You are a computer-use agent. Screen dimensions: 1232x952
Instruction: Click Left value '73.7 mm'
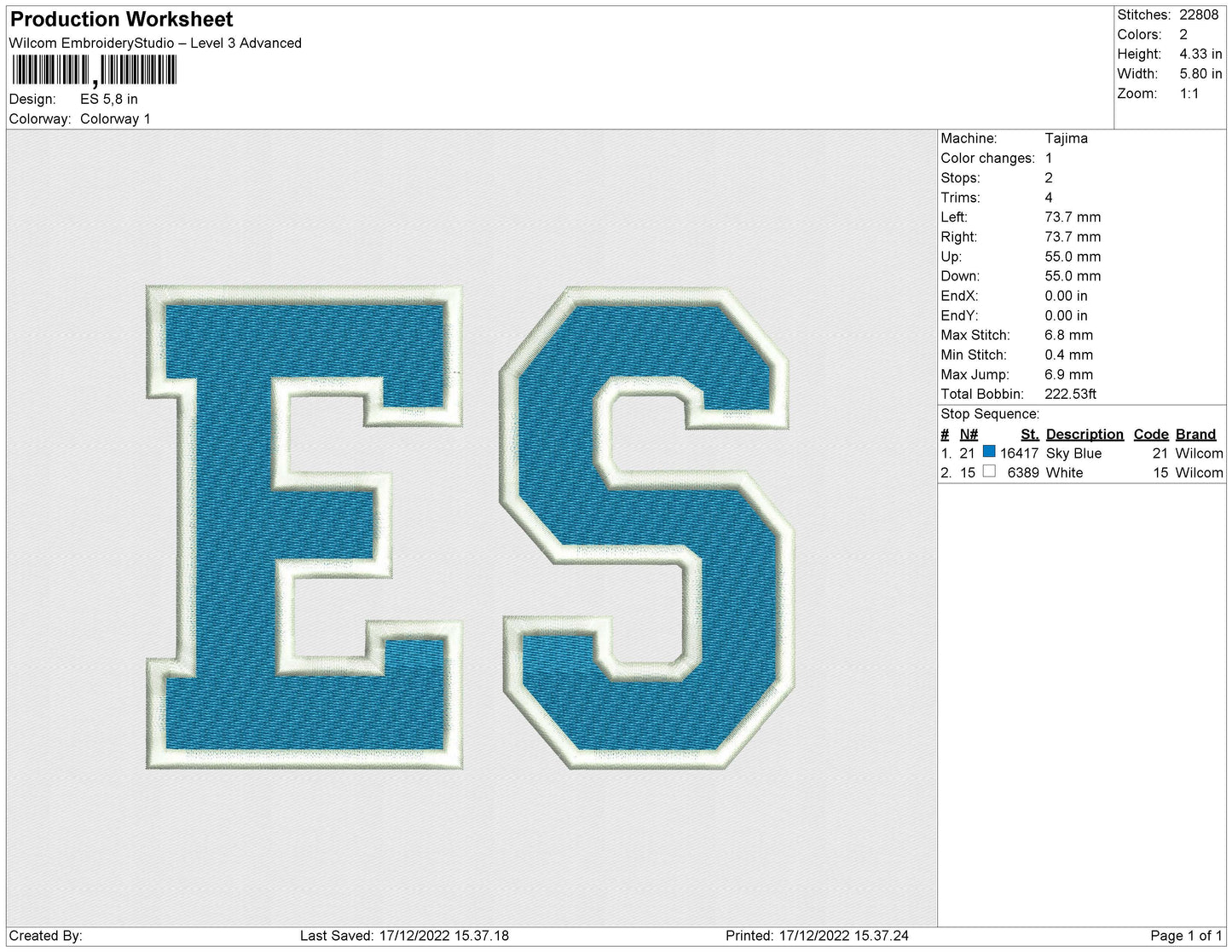(1073, 217)
